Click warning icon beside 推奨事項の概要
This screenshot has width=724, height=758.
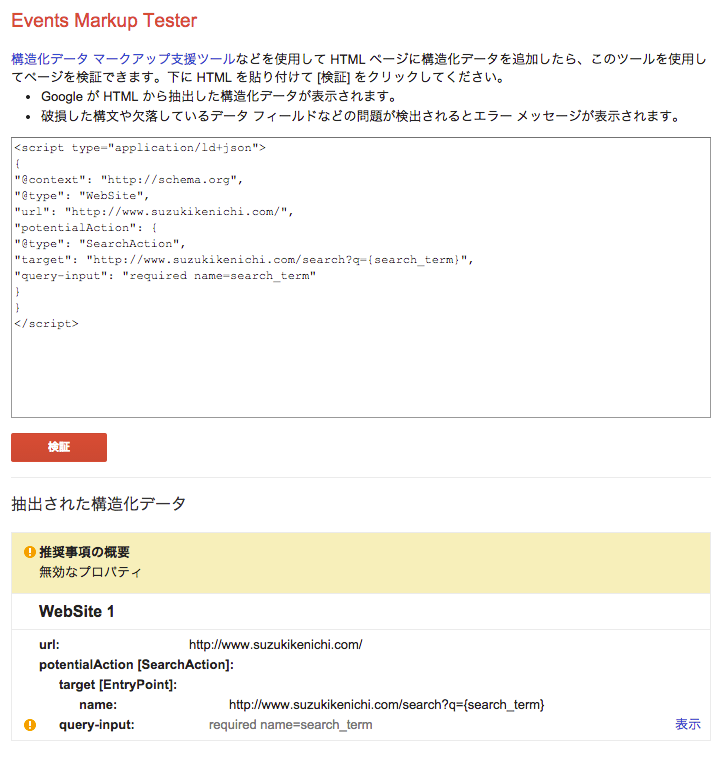coord(30,552)
